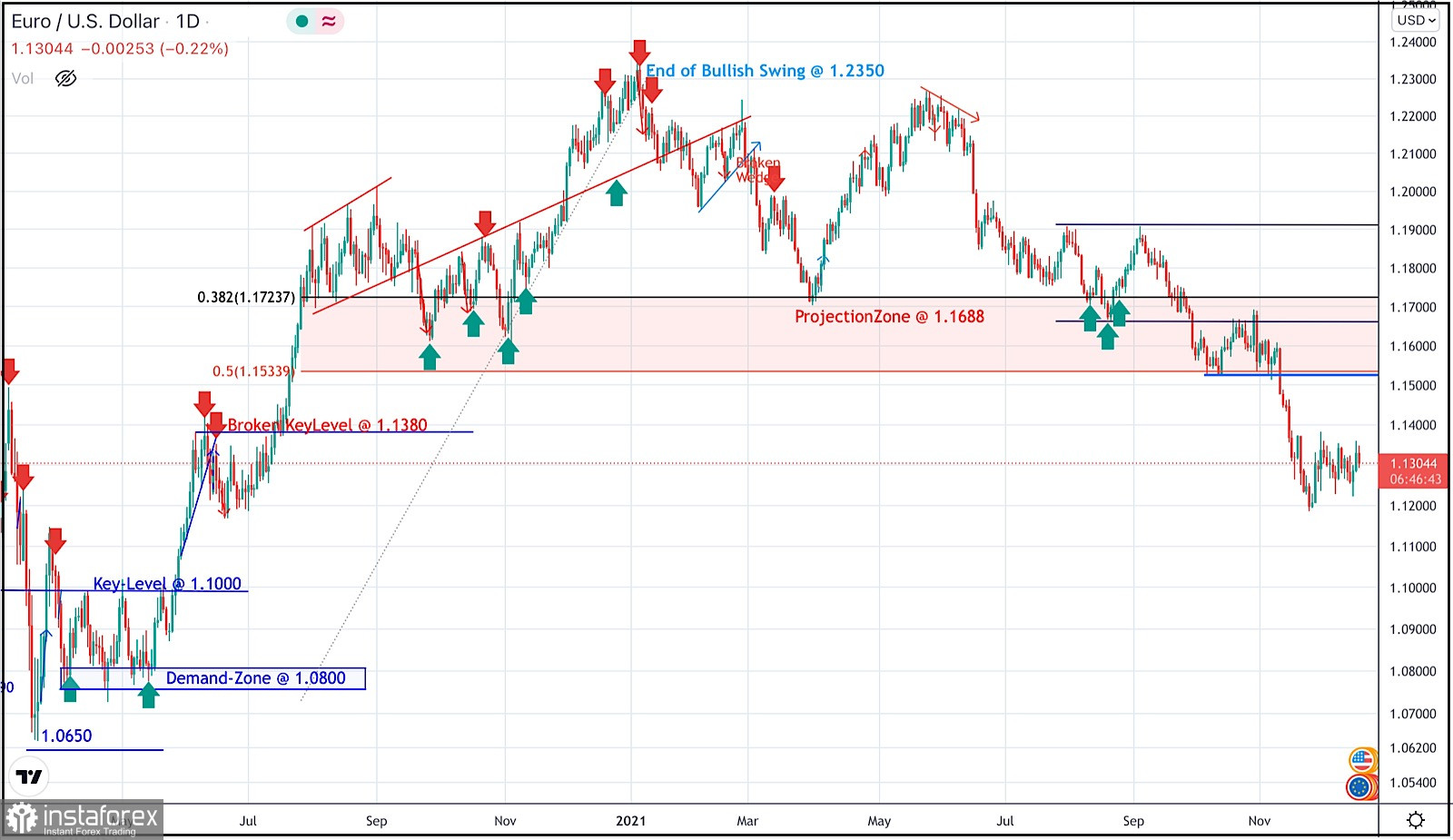Click the TradingView logo icon

[29, 776]
